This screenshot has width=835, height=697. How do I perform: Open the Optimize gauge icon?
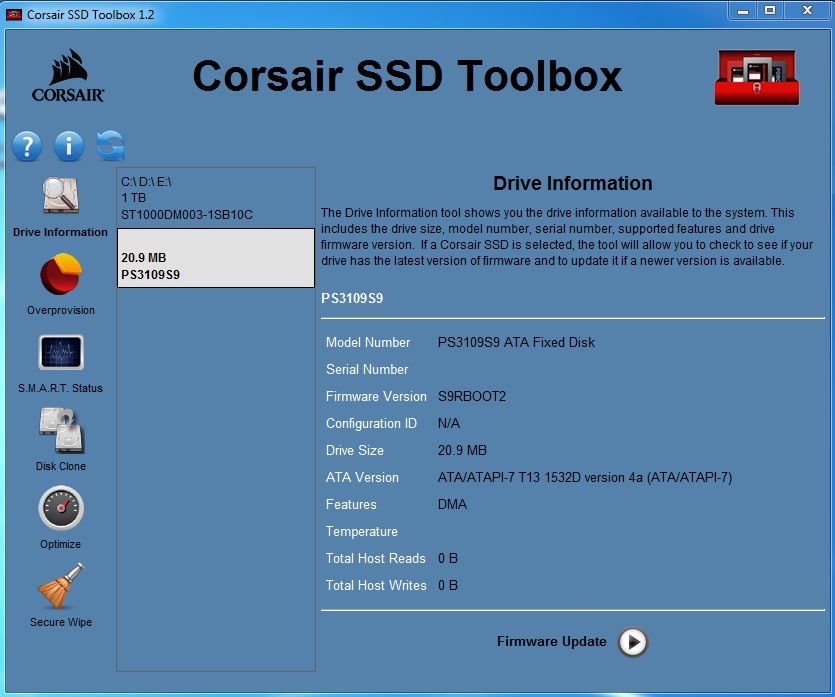point(61,508)
